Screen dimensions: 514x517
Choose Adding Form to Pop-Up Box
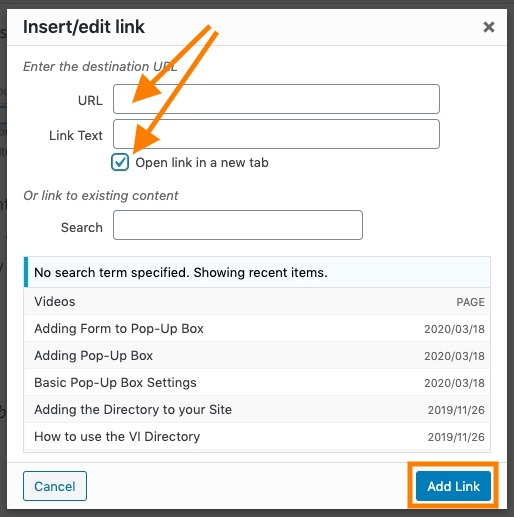click(257, 329)
